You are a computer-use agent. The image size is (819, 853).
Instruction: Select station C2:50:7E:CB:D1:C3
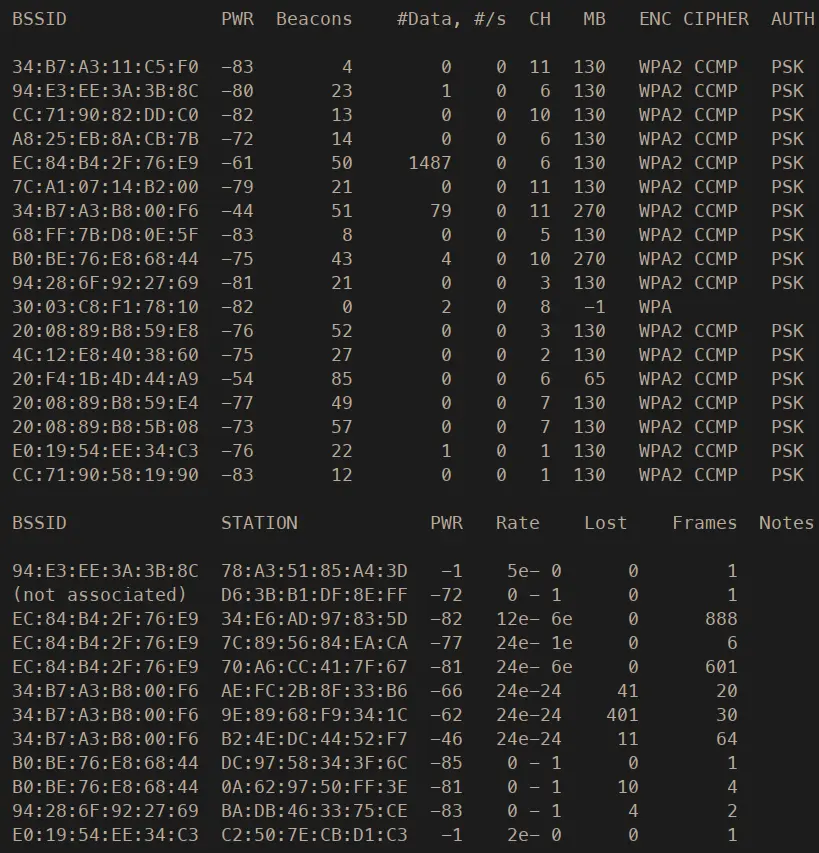click(314, 835)
